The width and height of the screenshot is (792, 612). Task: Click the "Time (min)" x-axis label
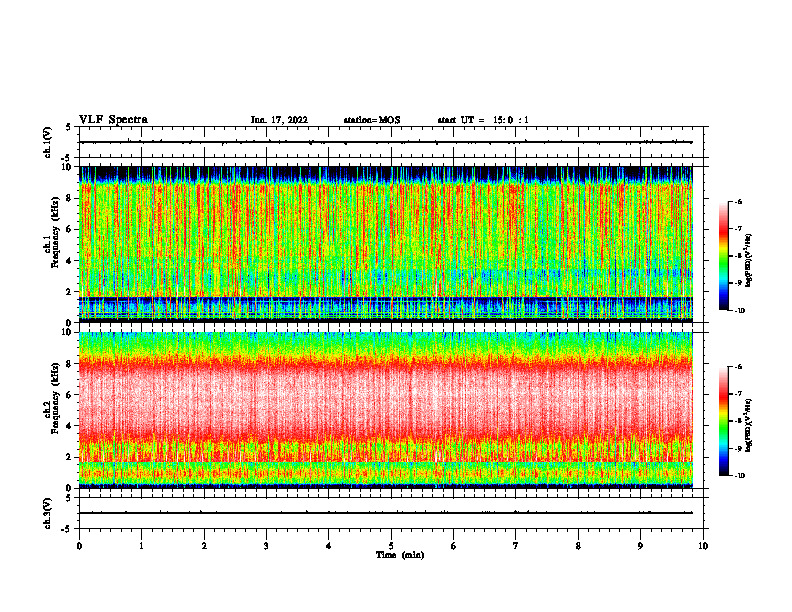click(400, 555)
